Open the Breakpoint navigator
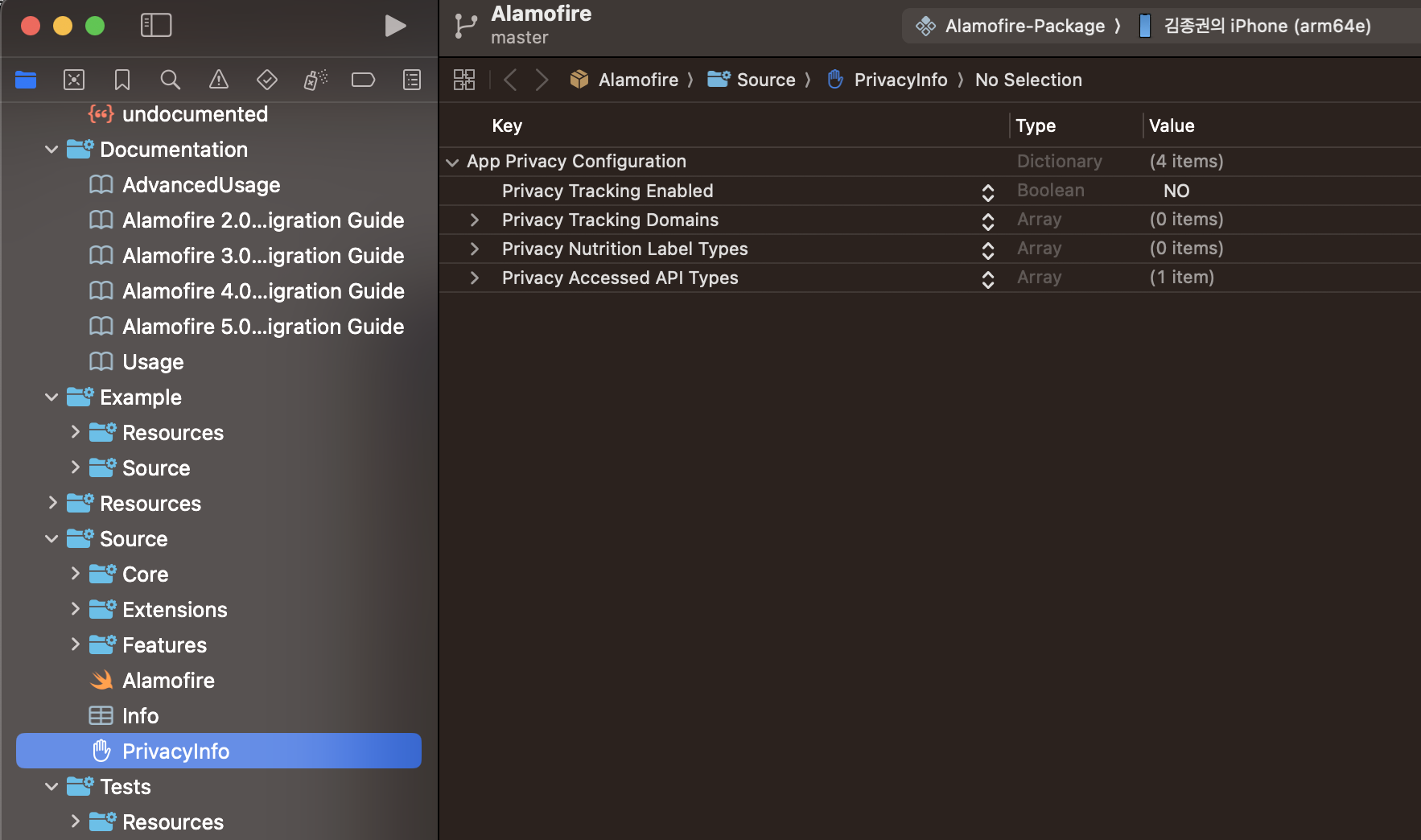 (364, 80)
